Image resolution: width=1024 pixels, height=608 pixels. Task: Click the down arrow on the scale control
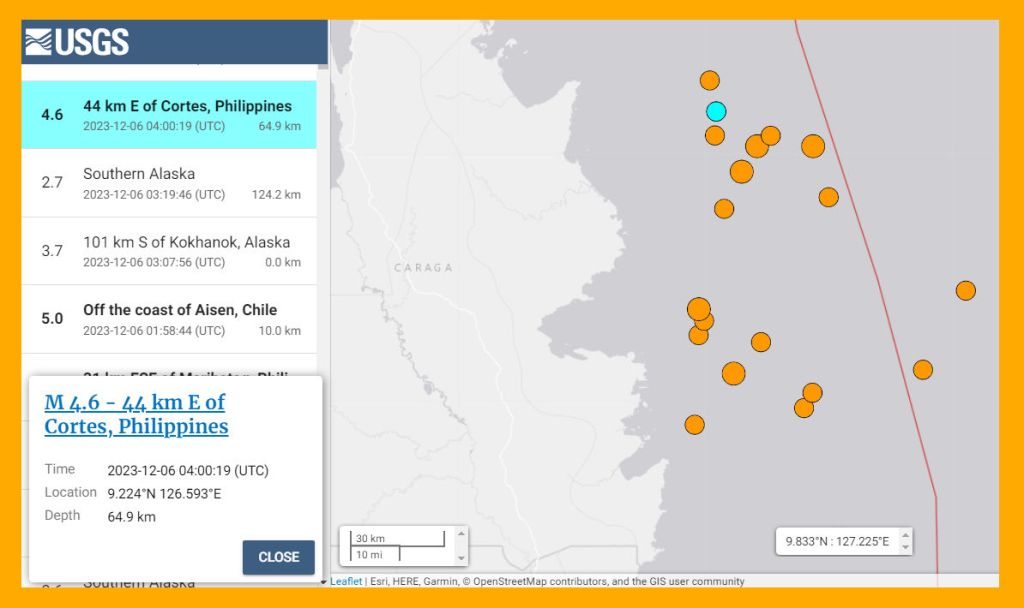point(461,557)
